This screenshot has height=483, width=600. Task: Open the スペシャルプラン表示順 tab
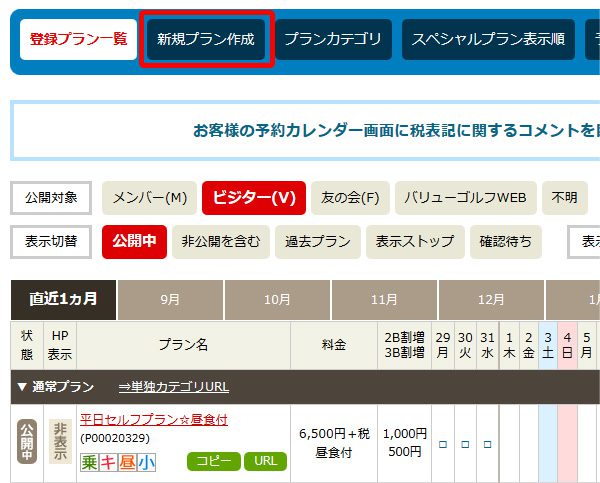[x=488, y=39]
